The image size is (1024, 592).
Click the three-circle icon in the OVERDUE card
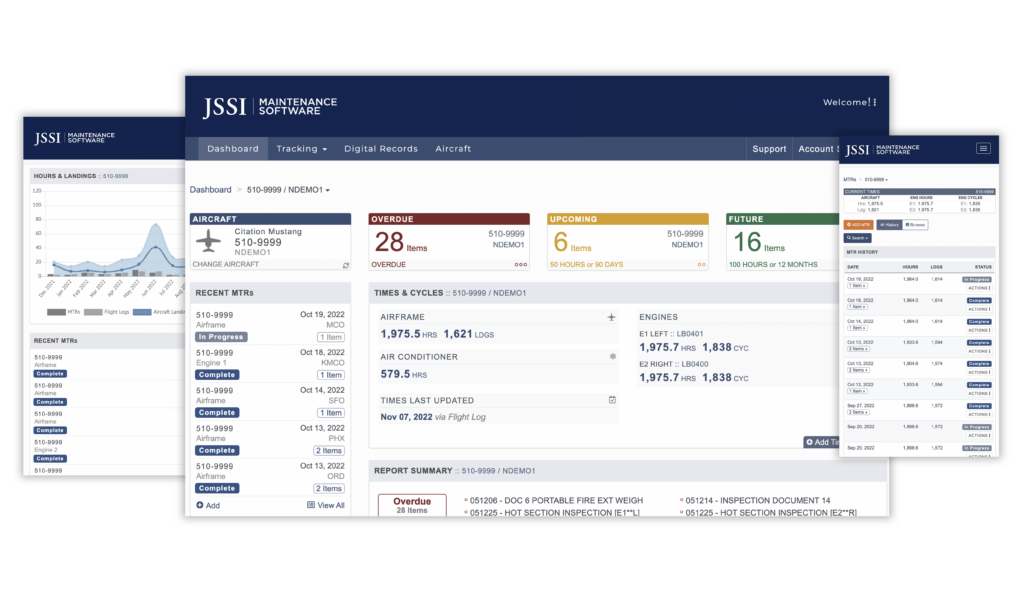[x=520, y=265]
